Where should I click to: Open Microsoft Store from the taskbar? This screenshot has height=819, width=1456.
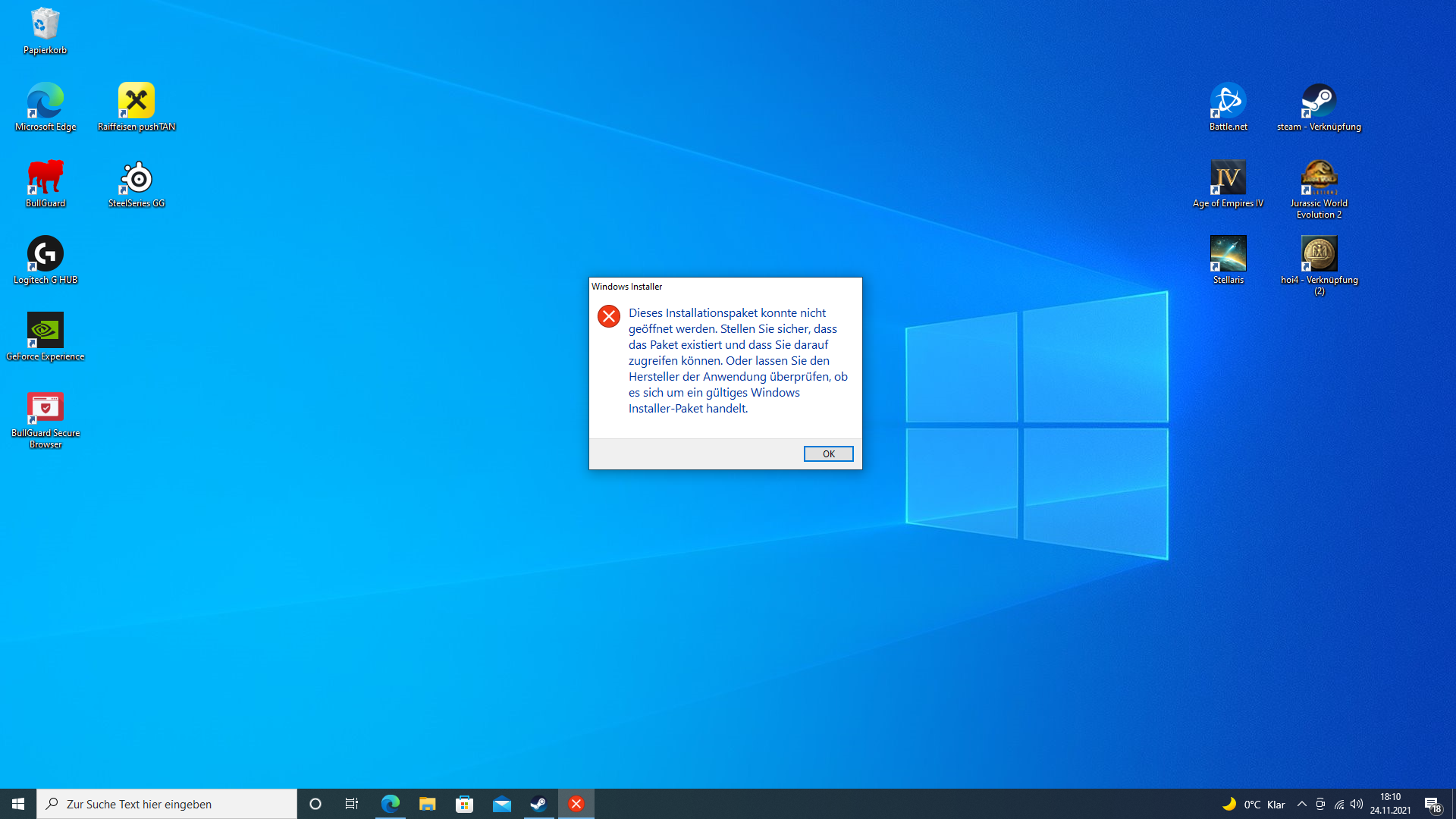click(x=464, y=804)
